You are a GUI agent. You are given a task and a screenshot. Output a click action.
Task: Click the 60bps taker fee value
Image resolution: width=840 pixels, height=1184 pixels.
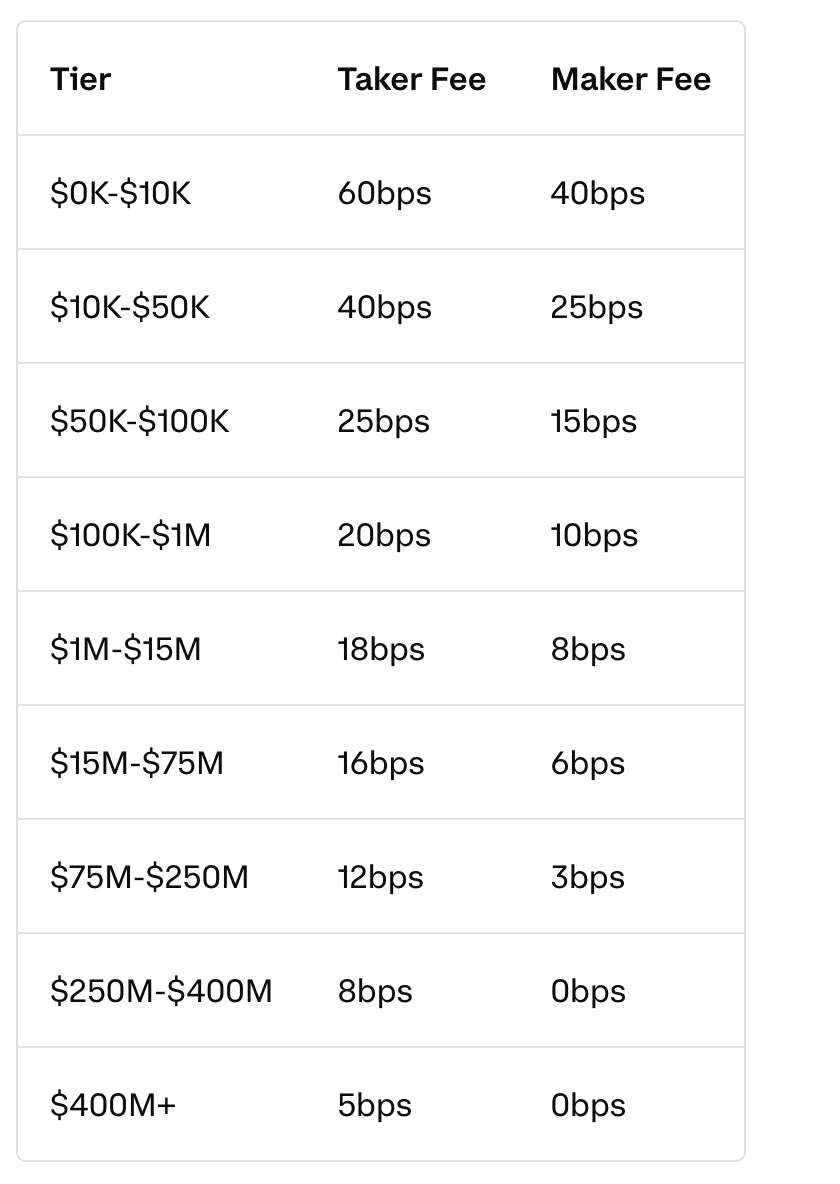pos(384,194)
